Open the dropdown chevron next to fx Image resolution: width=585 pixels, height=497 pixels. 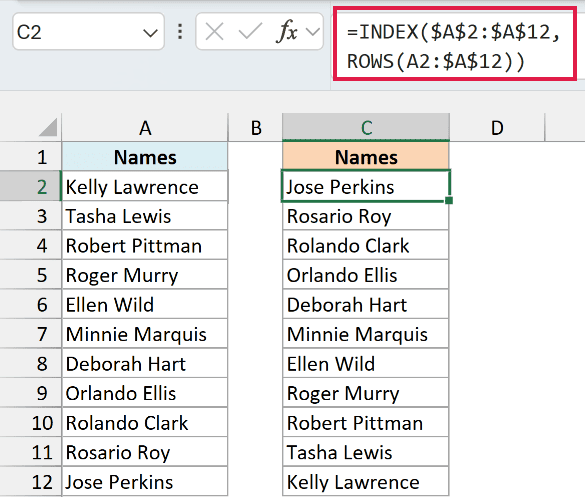[x=313, y=32]
